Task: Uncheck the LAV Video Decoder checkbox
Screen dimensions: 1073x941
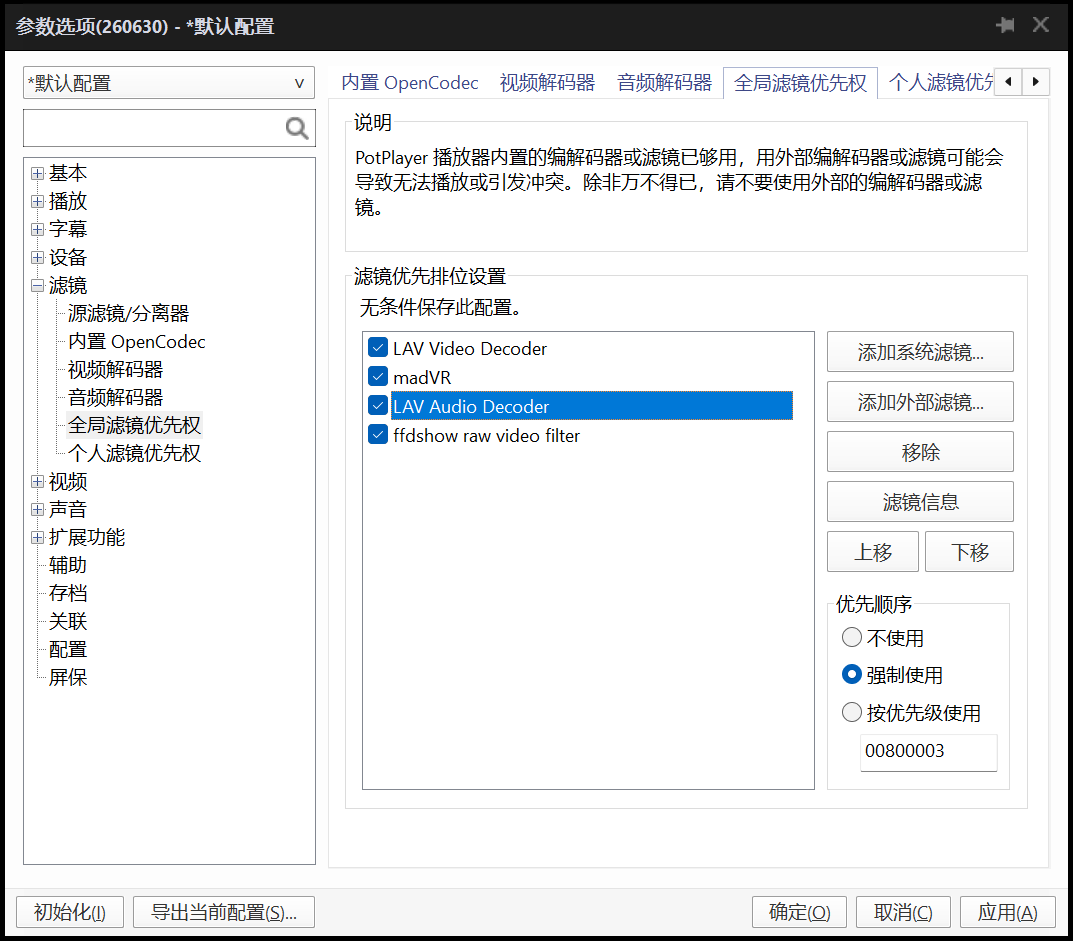Action: click(378, 348)
